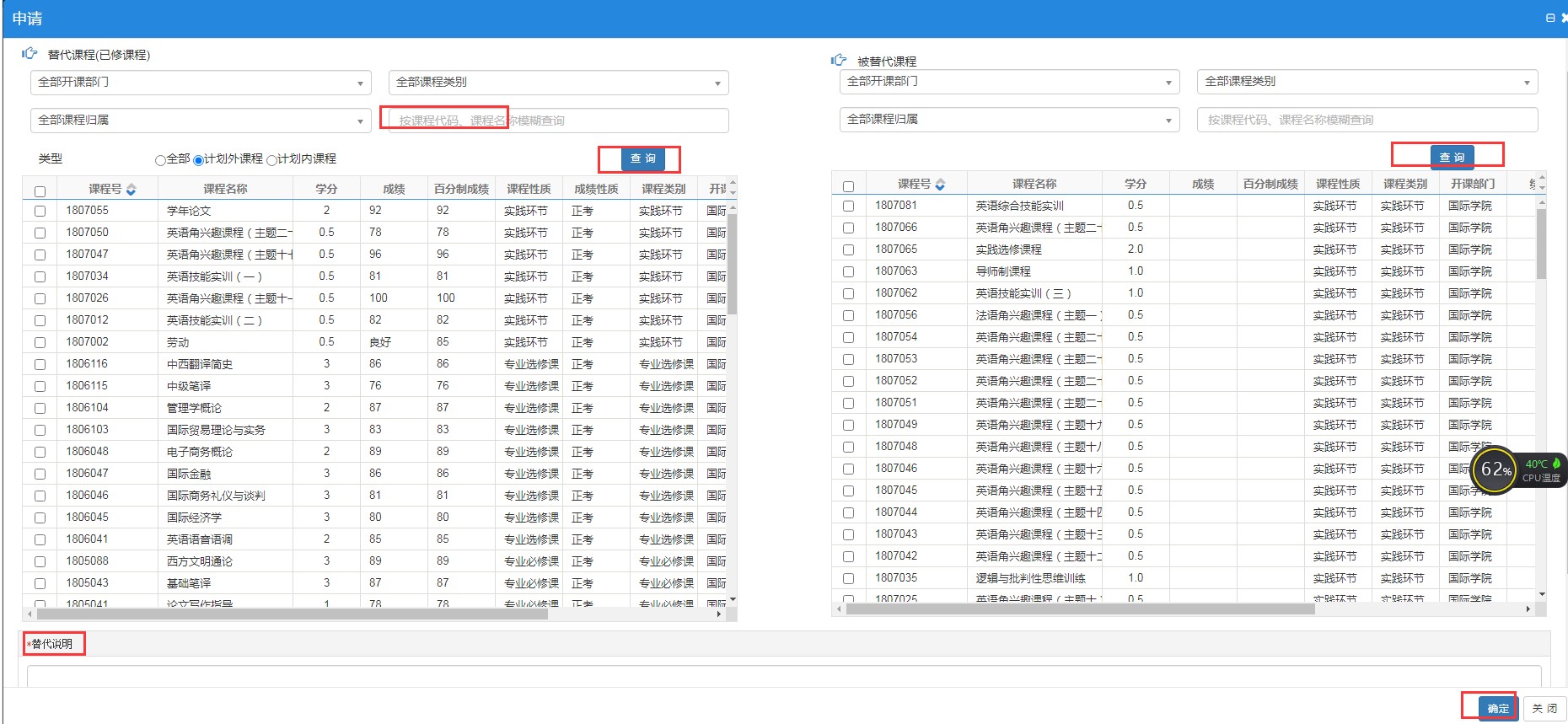Open left 全部开课部门 dropdown
This screenshot has width=1568, height=724.
pos(200,83)
